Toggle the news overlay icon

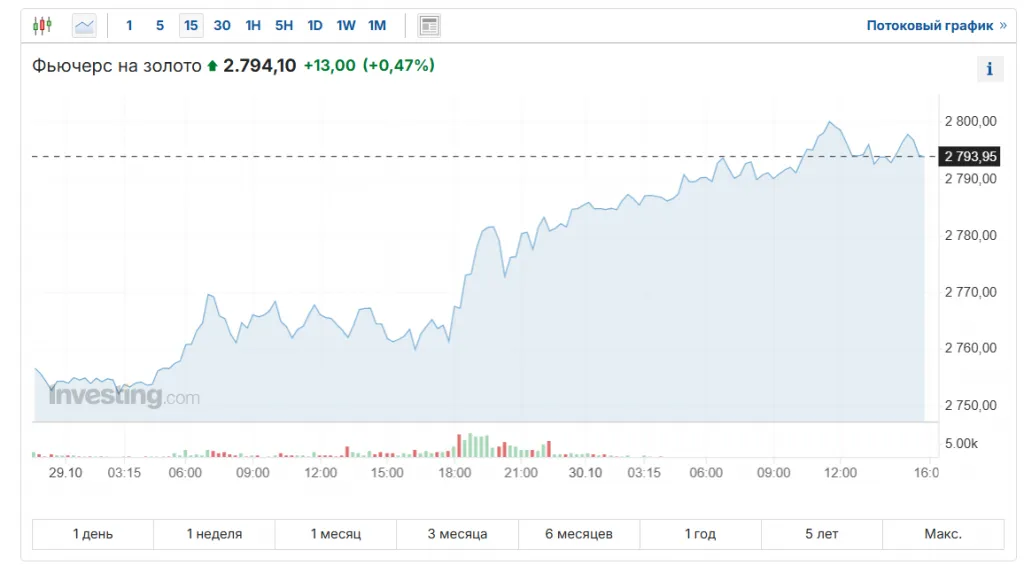point(429,25)
